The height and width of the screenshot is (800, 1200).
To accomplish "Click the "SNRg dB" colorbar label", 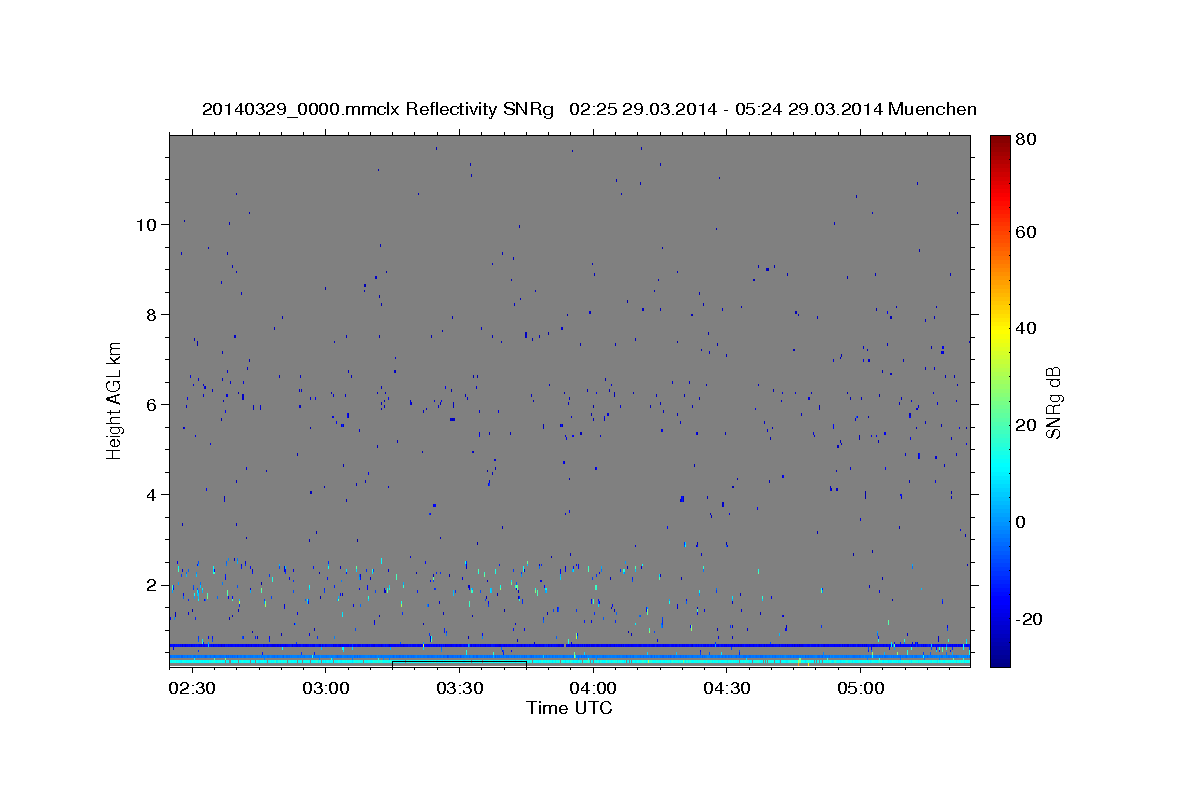I will click(x=1052, y=402).
